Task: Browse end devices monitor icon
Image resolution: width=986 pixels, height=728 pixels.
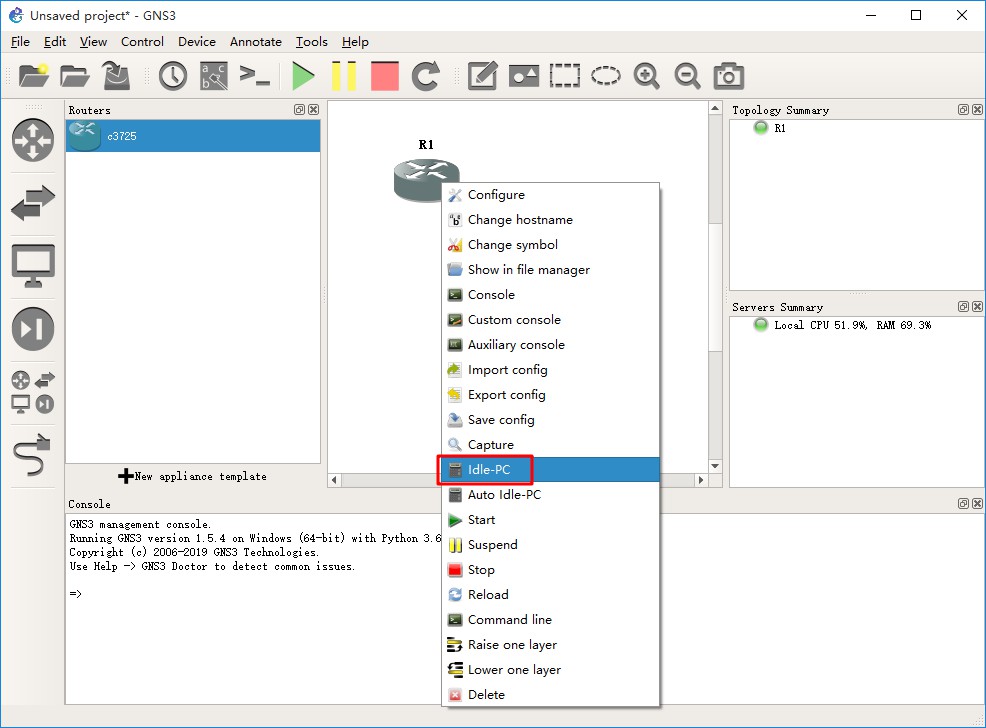Action: click(x=33, y=265)
